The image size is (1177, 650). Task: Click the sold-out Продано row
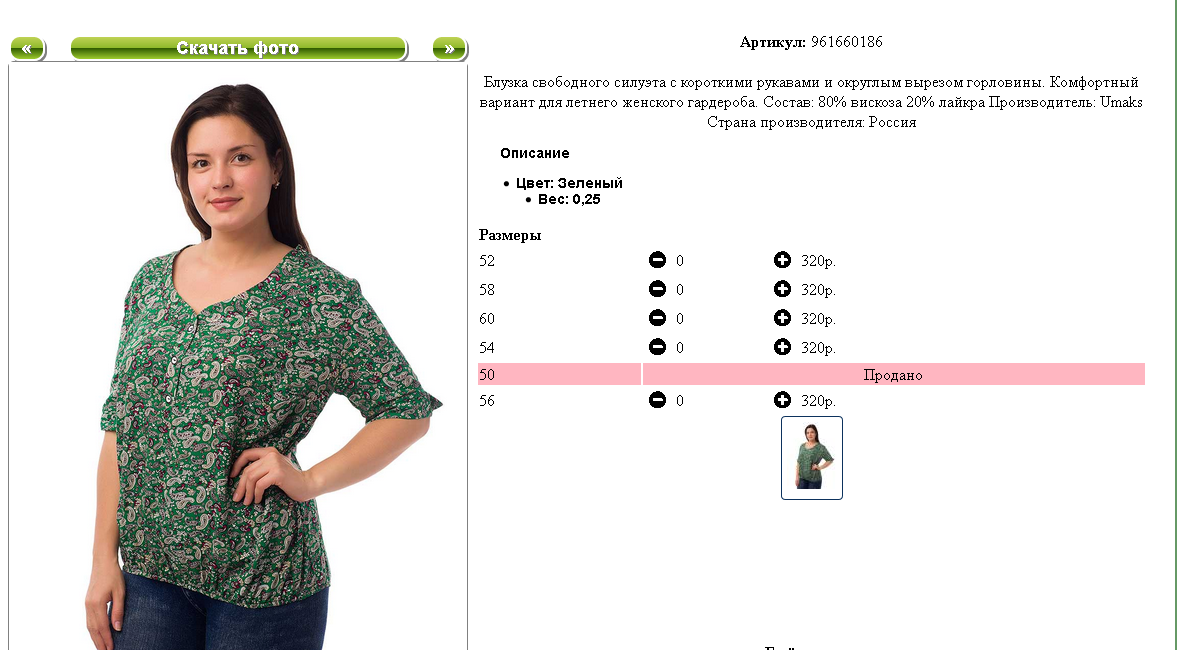(893, 375)
